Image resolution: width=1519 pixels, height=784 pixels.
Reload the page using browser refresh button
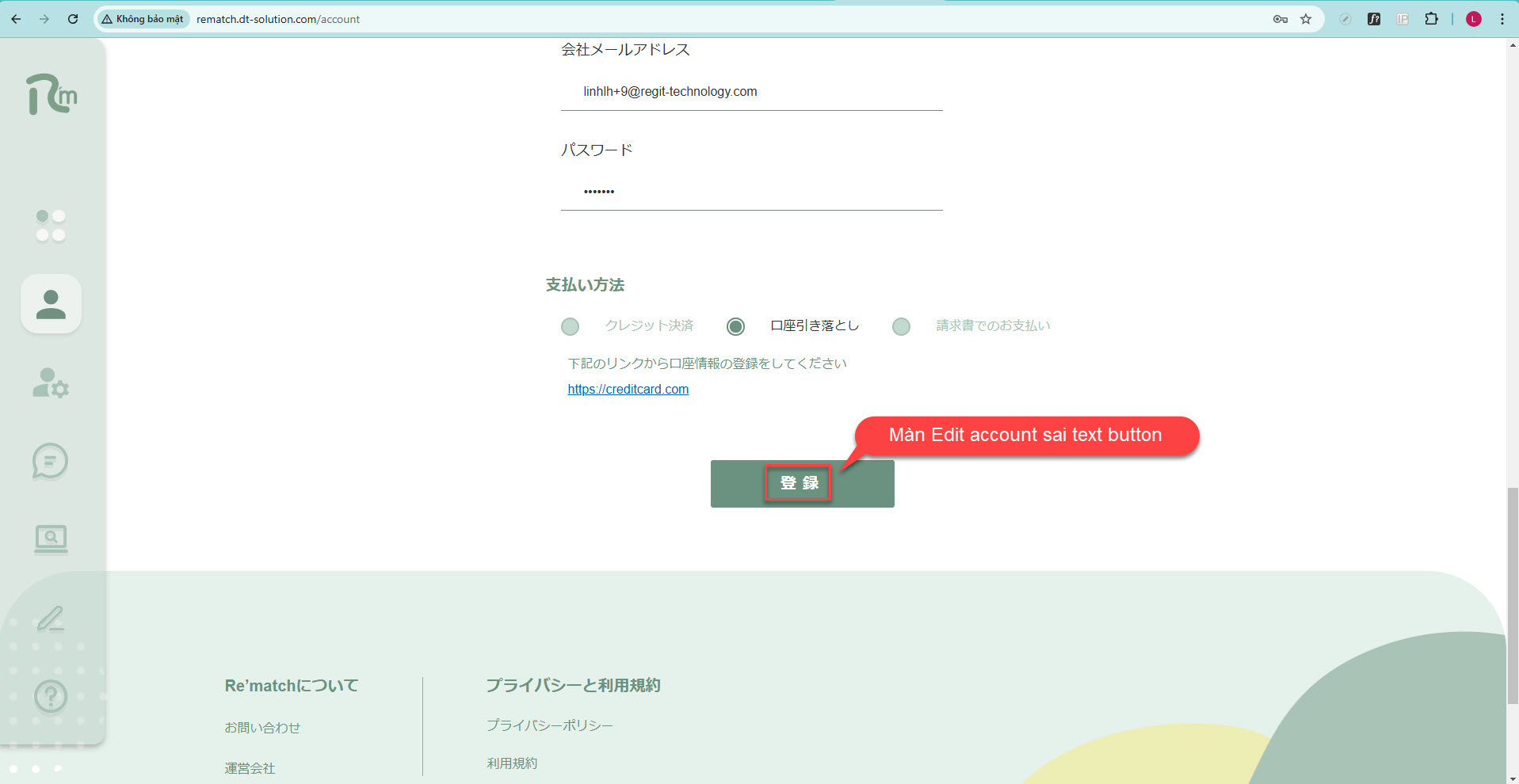coord(73,19)
